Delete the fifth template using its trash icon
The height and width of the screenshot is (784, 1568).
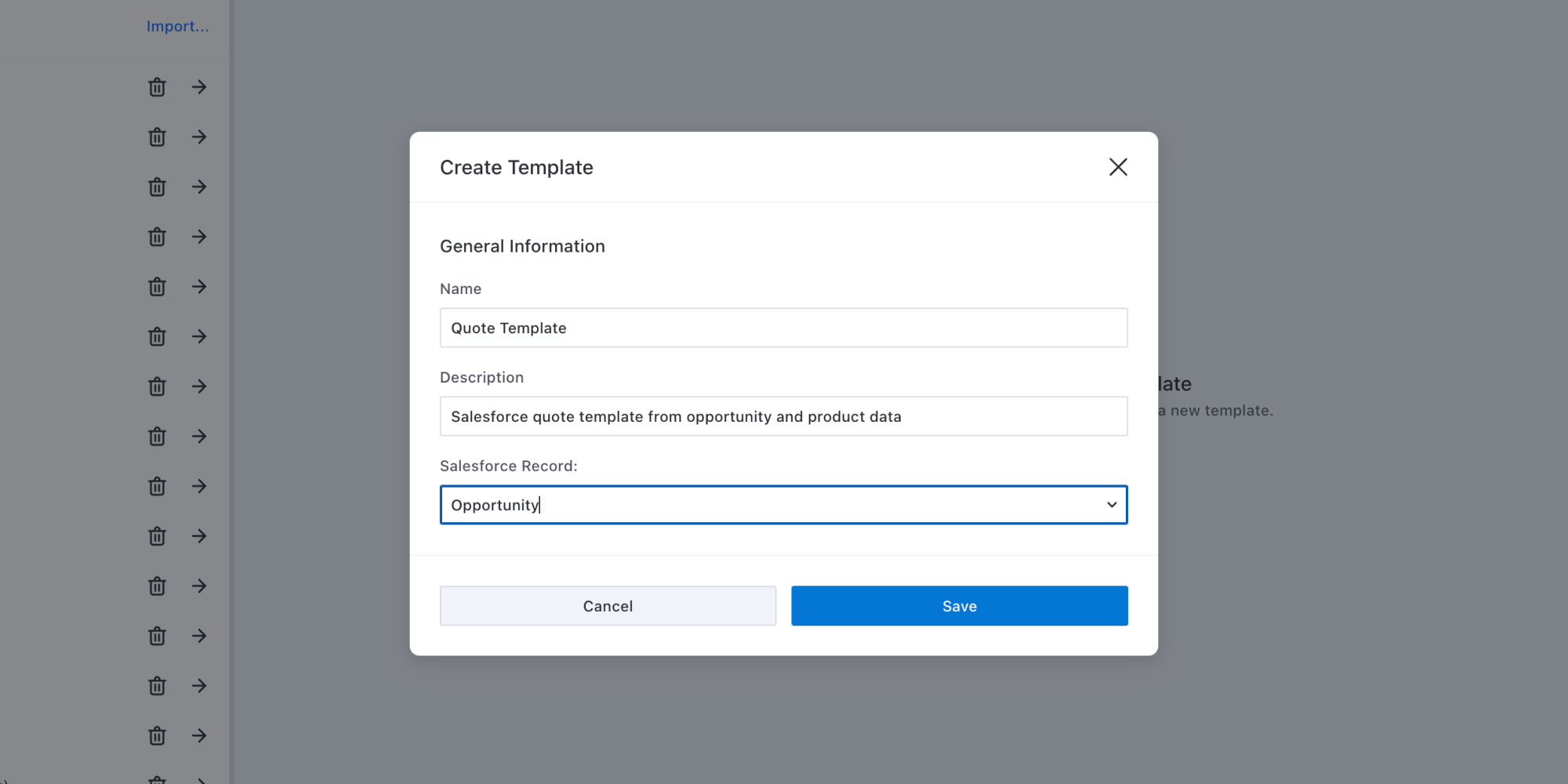coord(157,286)
